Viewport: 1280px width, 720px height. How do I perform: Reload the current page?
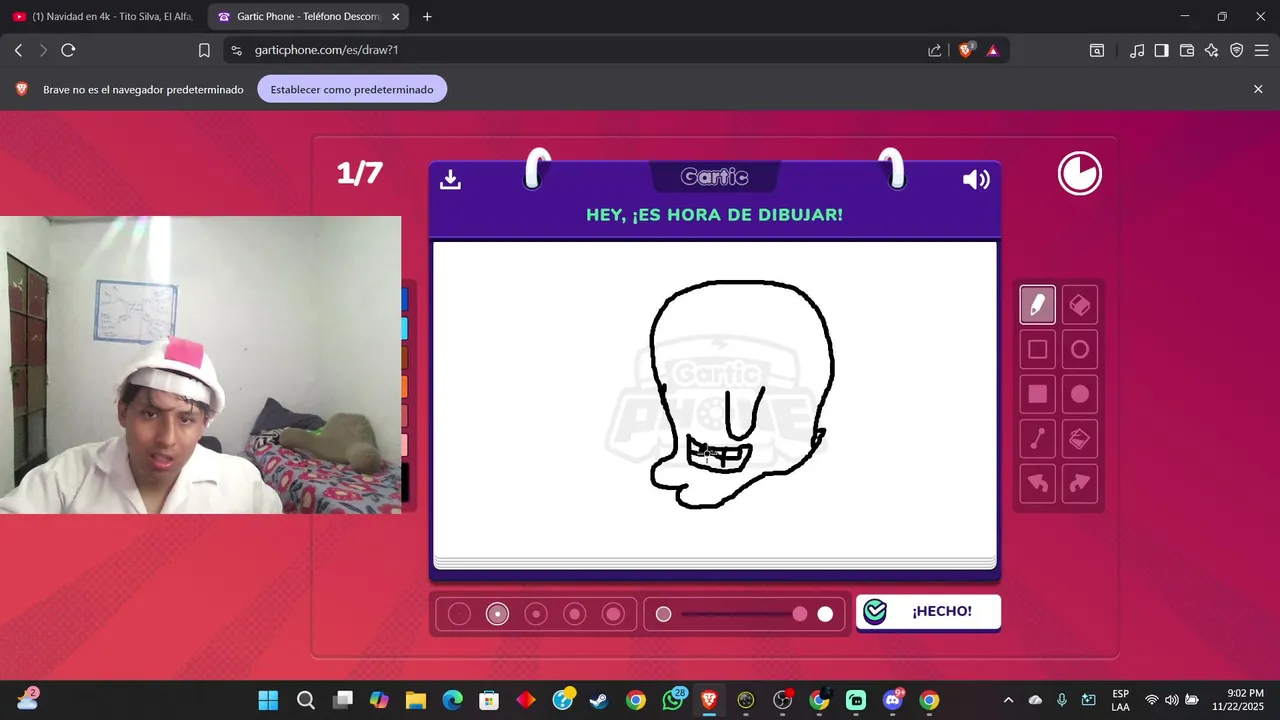pyautogui.click(x=68, y=50)
